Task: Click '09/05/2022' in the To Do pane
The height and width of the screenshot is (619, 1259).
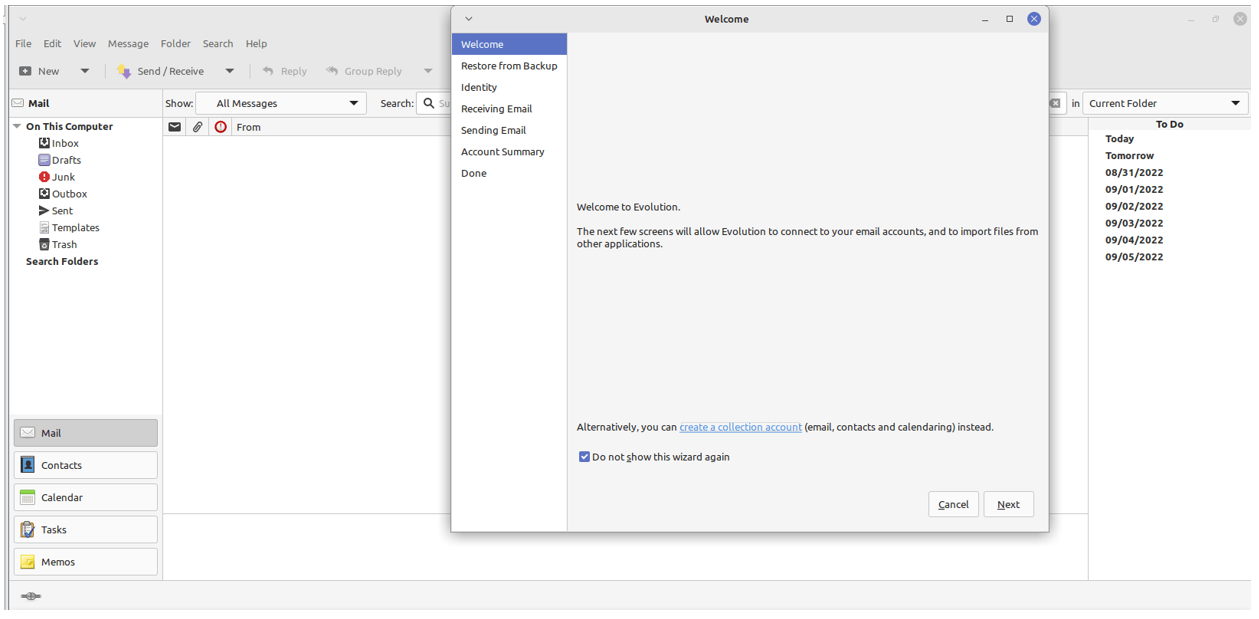Action: pos(1134,257)
